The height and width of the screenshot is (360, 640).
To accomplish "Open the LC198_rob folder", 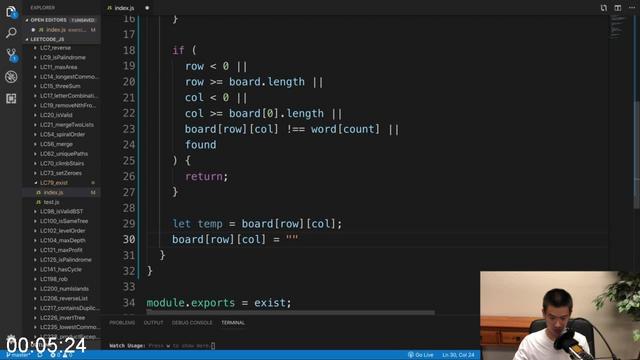I will (x=53, y=279).
